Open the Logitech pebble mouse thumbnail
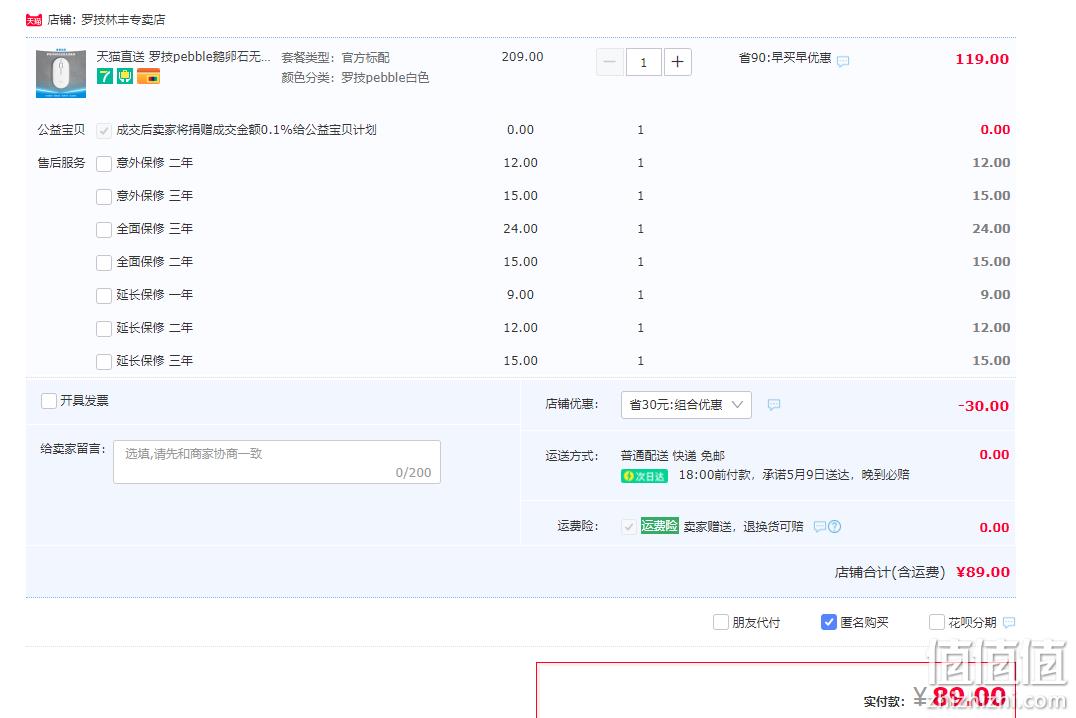 pos(61,73)
